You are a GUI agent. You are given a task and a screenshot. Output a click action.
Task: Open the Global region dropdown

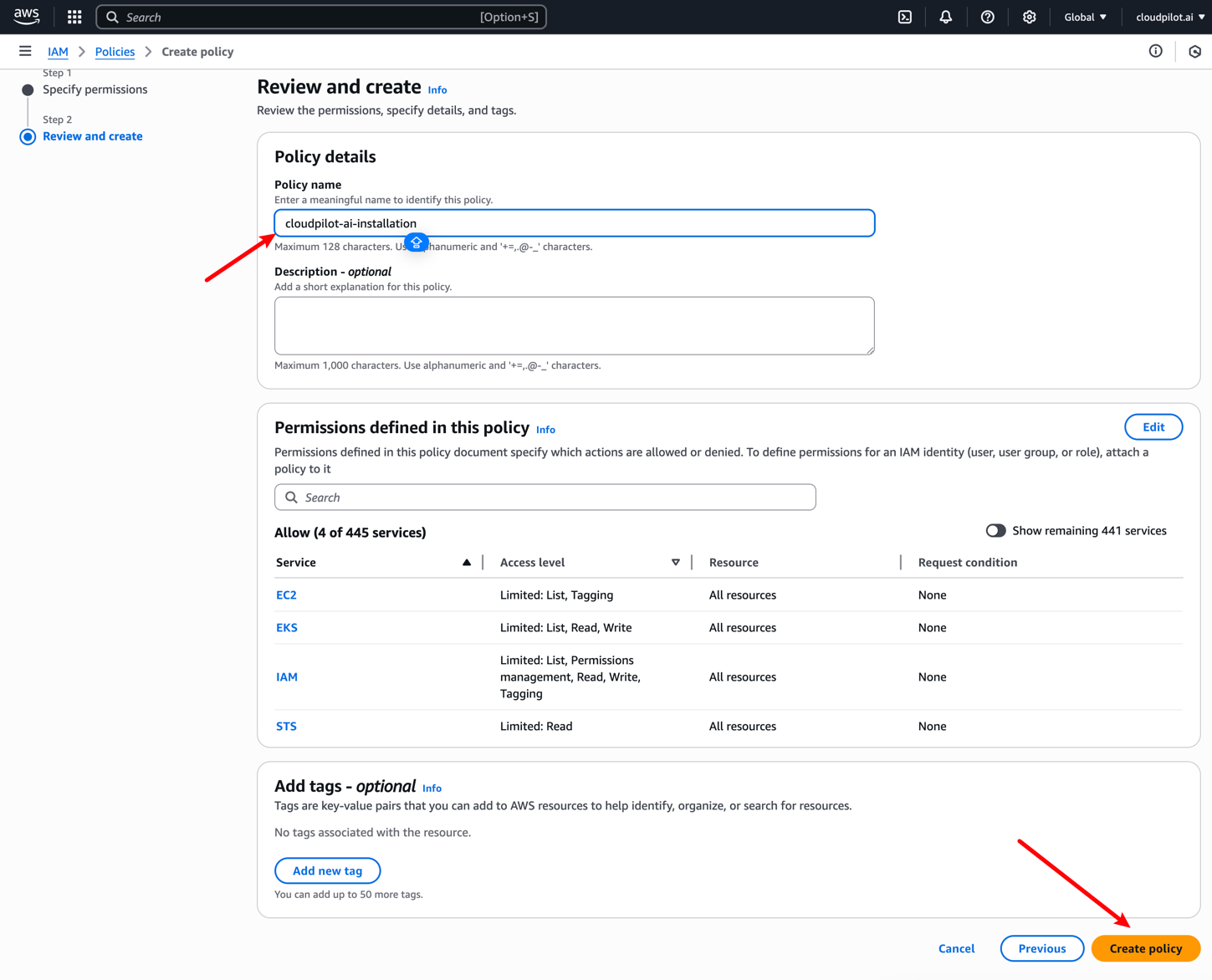click(1085, 17)
